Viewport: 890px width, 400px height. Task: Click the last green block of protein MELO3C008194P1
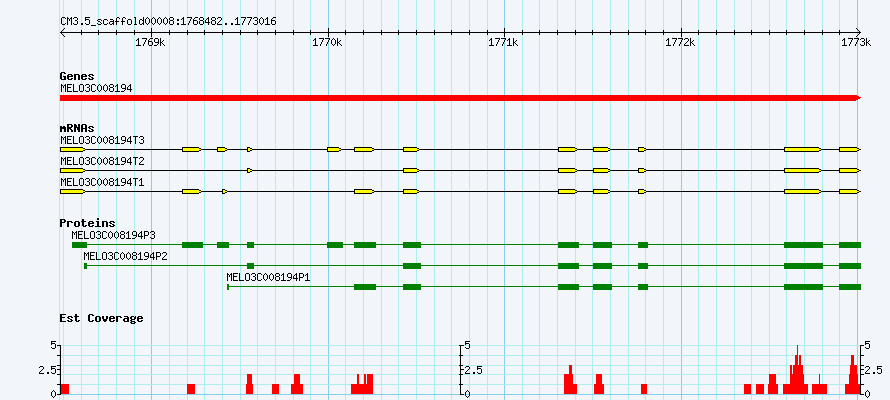[x=850, y=287]
